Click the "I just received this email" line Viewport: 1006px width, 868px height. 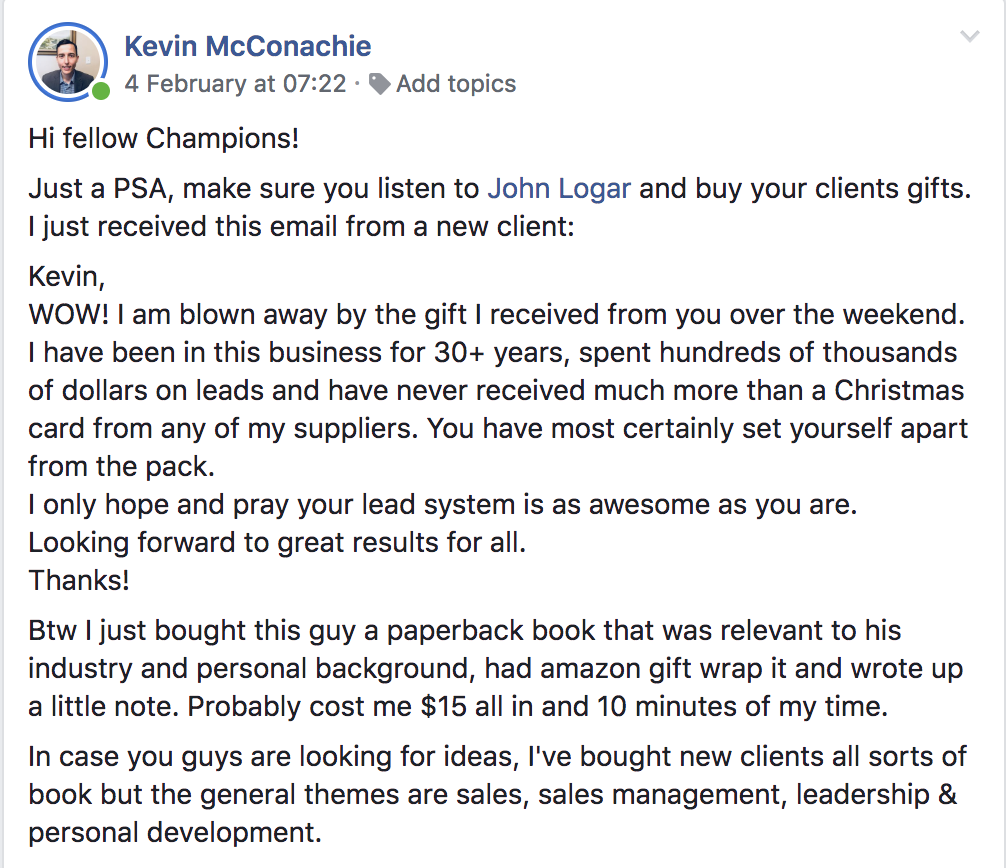301,227
